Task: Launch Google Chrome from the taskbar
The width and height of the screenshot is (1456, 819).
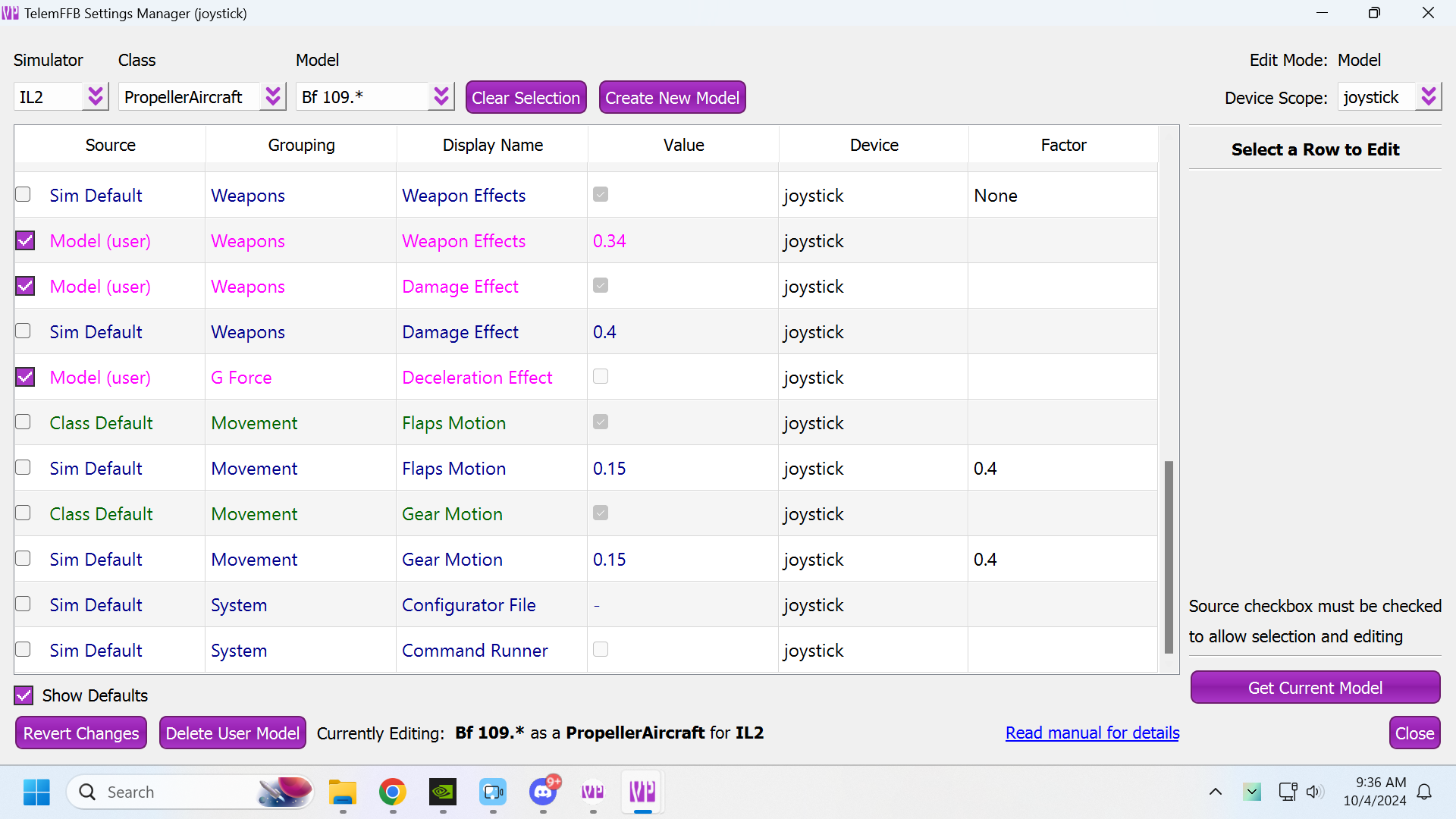Action: point(392,792)
